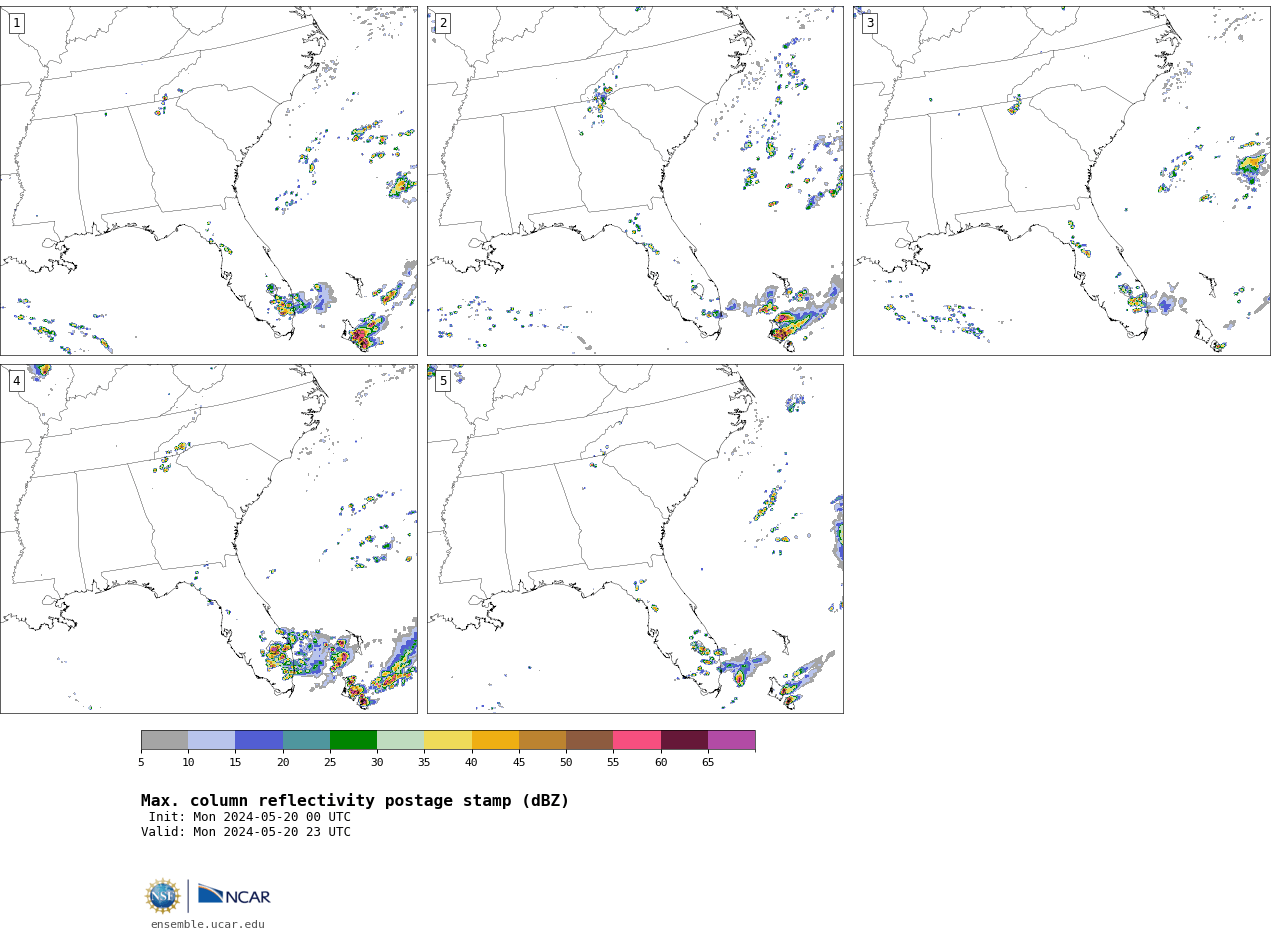Click the dark green 25-30 dBZ swatch
The image size is (1280, 936).
[x=353, y=740]
